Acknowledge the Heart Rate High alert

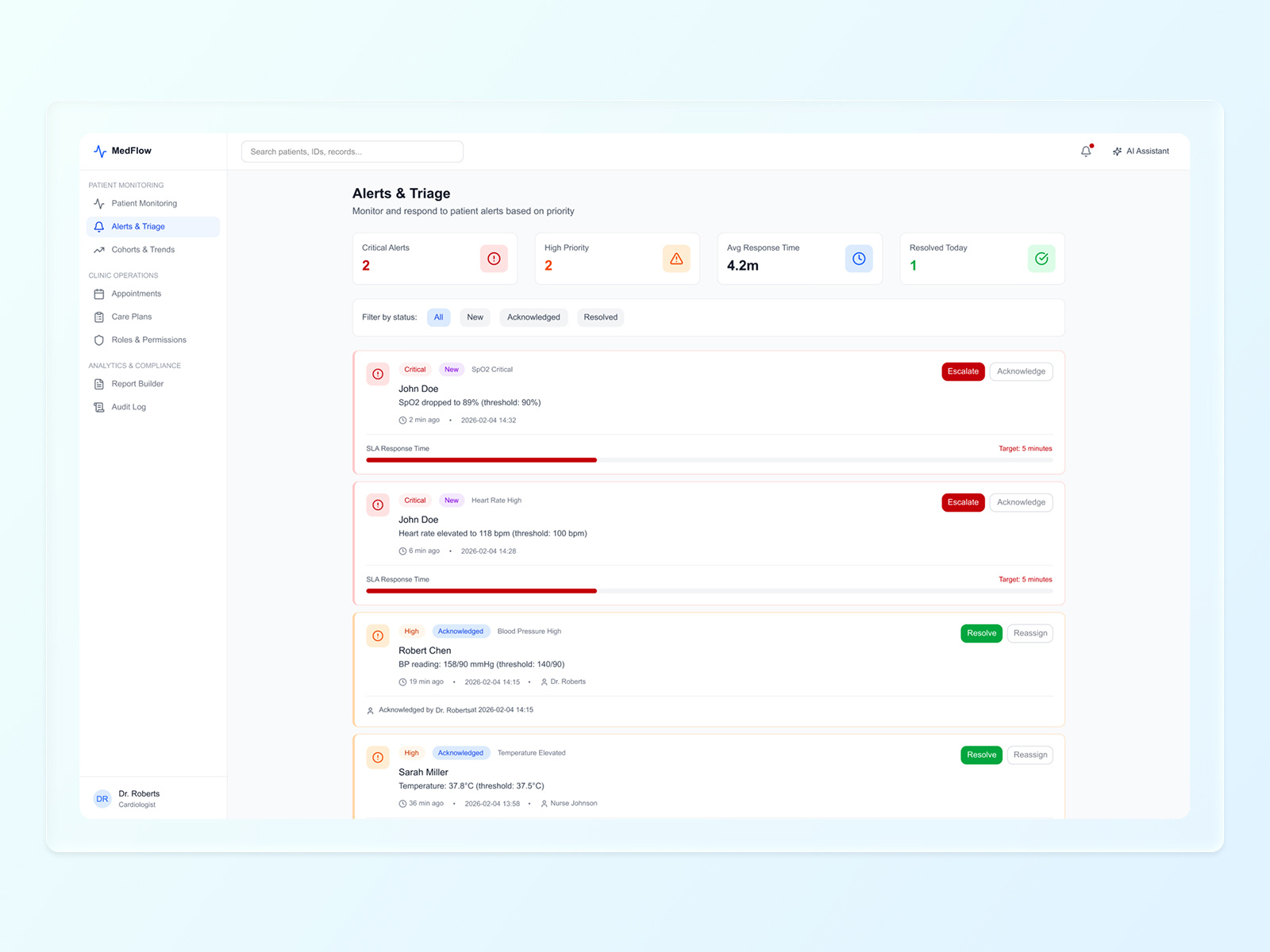(x=1022, y=502)
